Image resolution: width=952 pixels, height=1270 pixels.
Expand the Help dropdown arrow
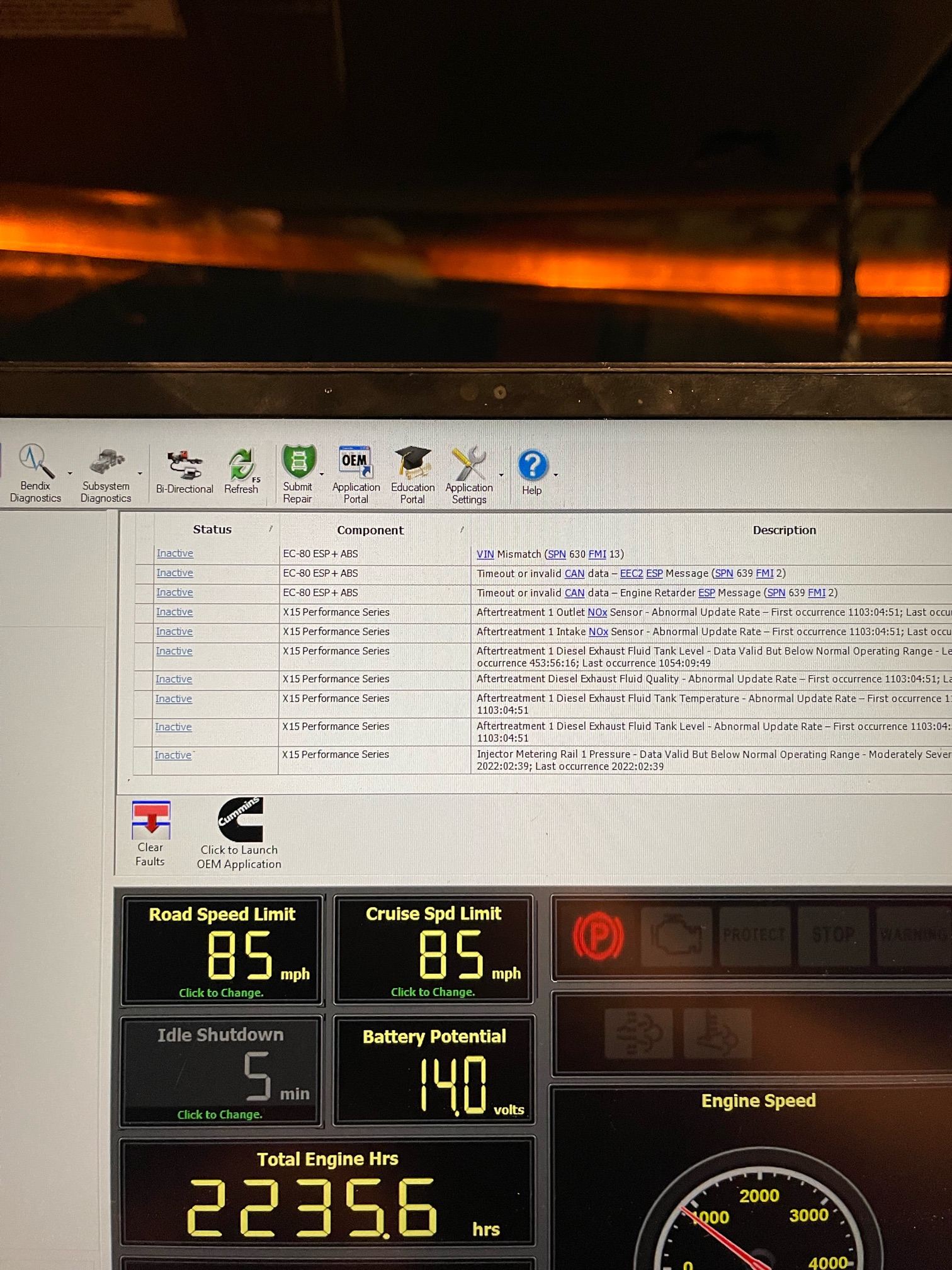pyautogui.click(x=556, y=475)
